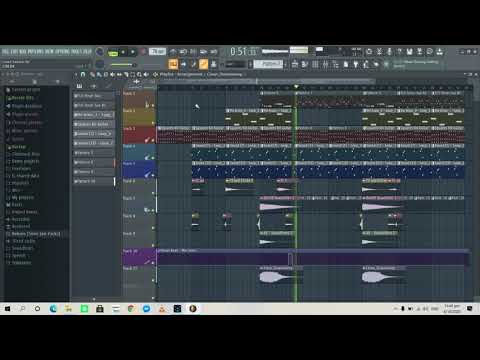This screenshot has height=360, width=480.
Task: Select the playlist select tool
Action: [x=133, y=74]
